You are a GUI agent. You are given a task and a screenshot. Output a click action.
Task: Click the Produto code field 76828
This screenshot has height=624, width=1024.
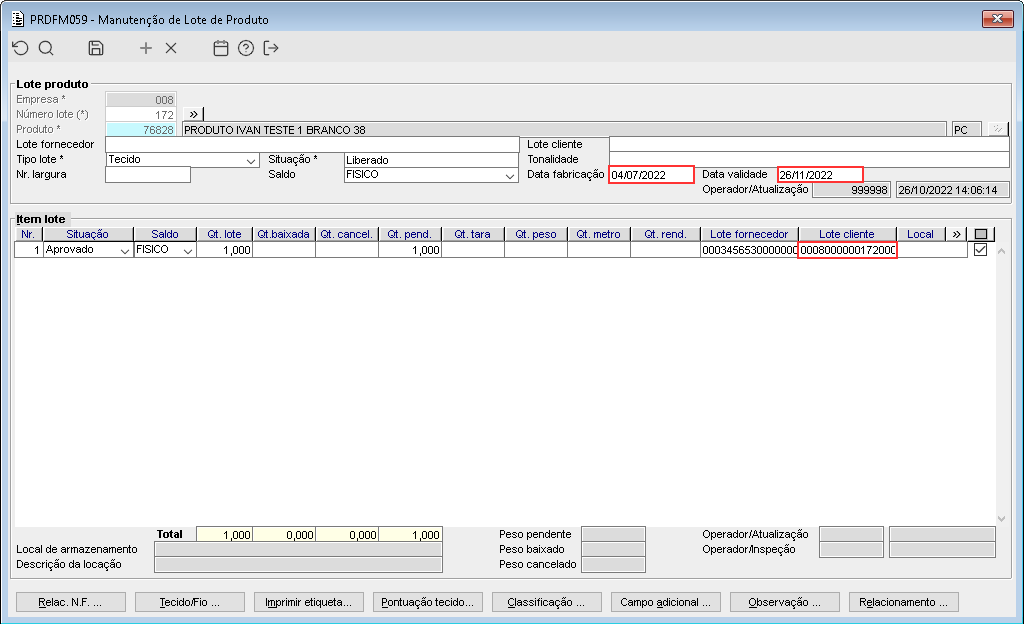141,129
